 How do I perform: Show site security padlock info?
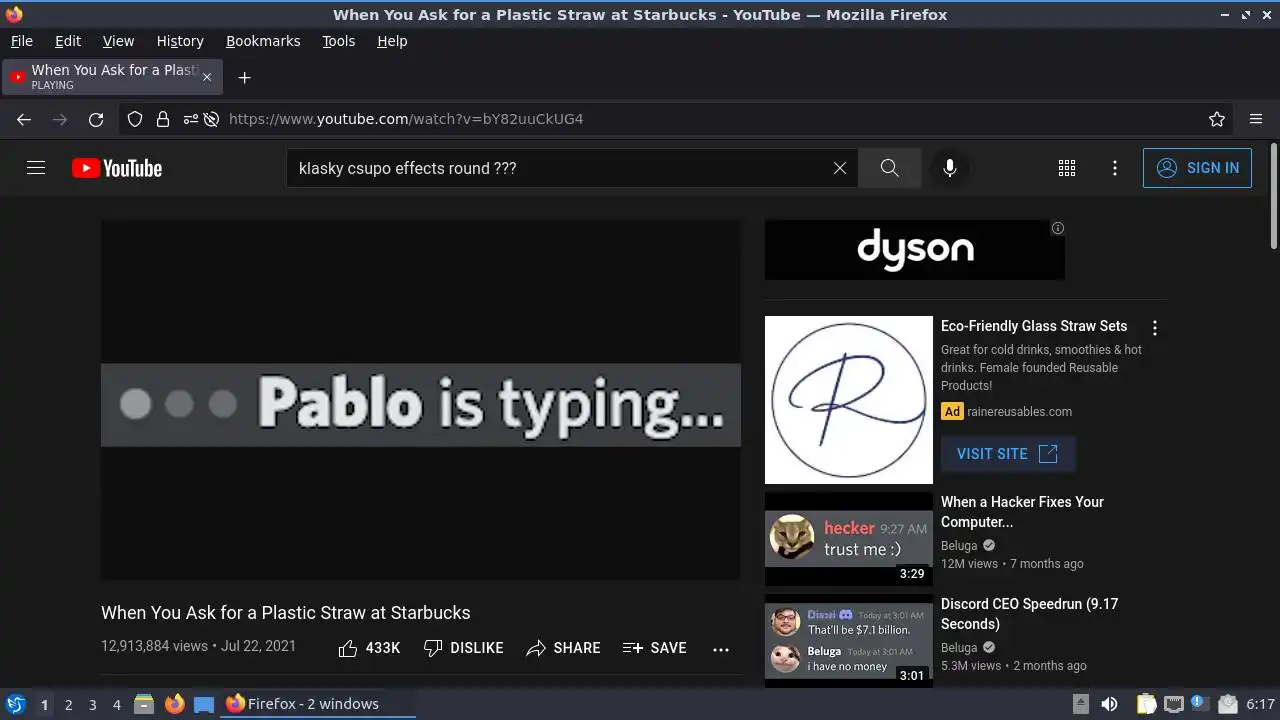click(162, 119)
